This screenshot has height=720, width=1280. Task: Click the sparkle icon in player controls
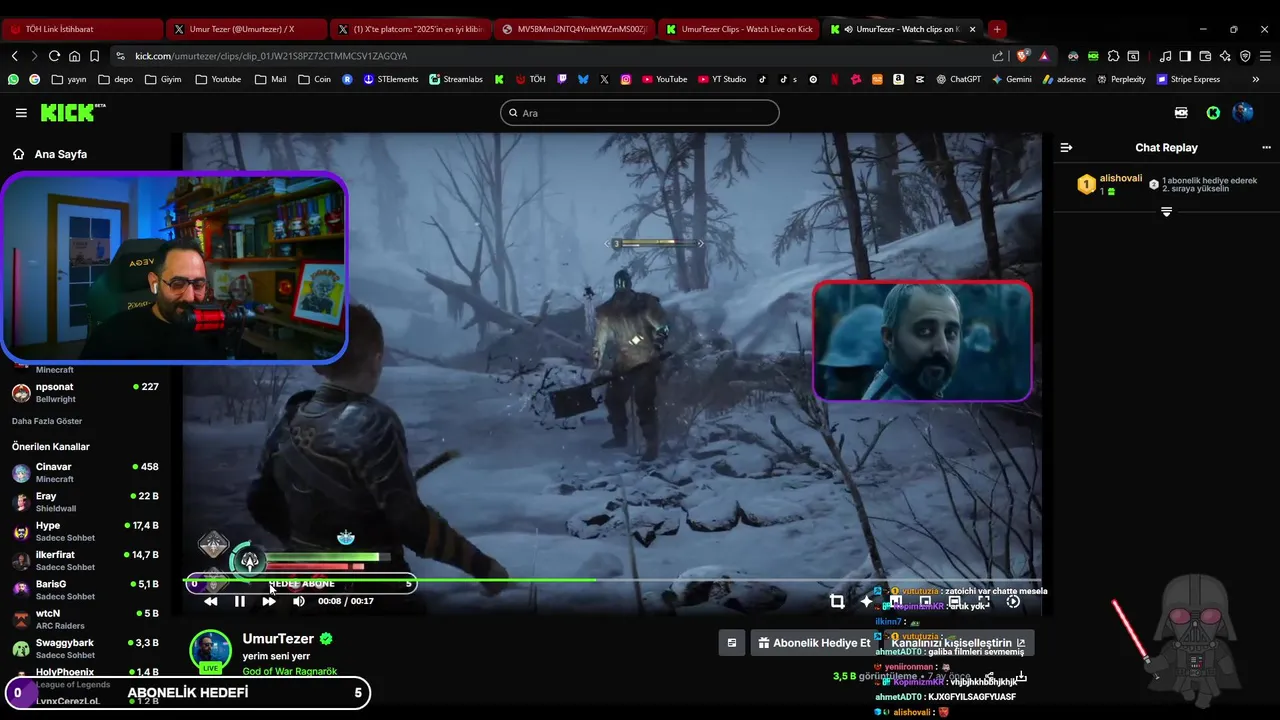[866, 601]
